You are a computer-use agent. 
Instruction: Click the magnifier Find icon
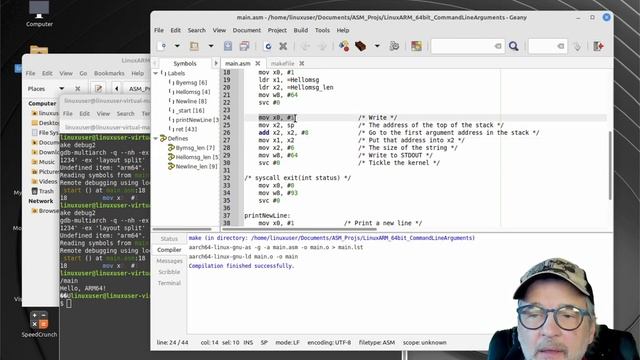(513, 46)
